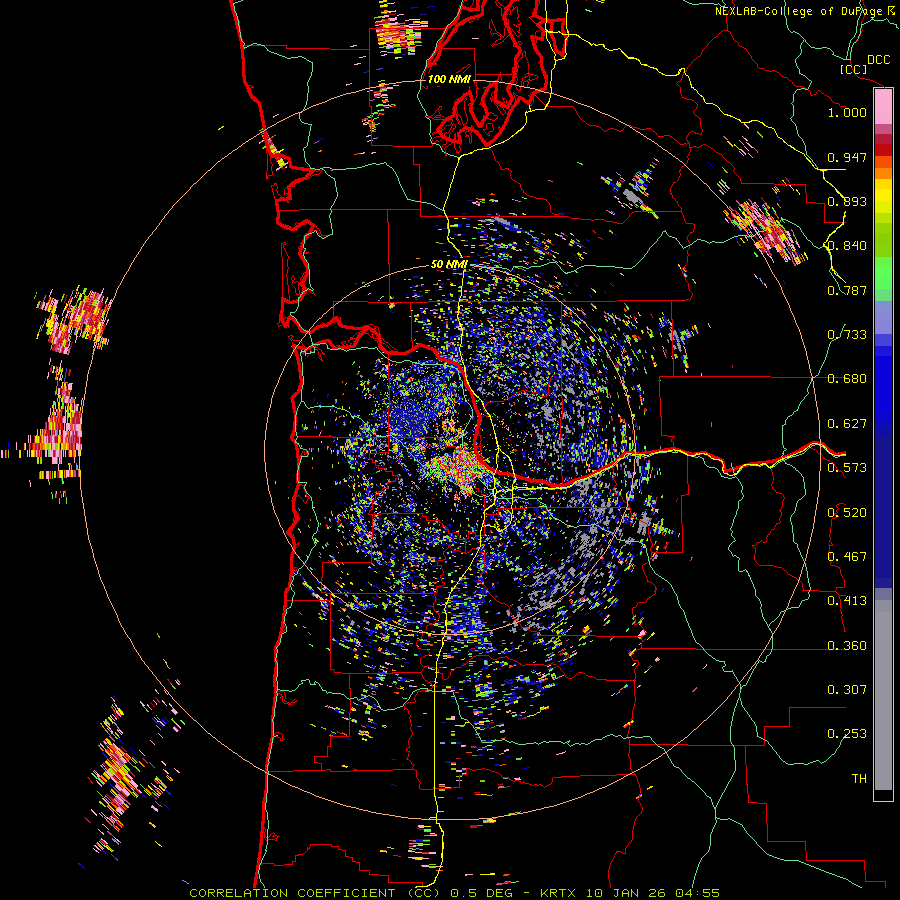
Task: Click the 0.573 legend value
Action: pyautogui.click(x=847, y=468)
